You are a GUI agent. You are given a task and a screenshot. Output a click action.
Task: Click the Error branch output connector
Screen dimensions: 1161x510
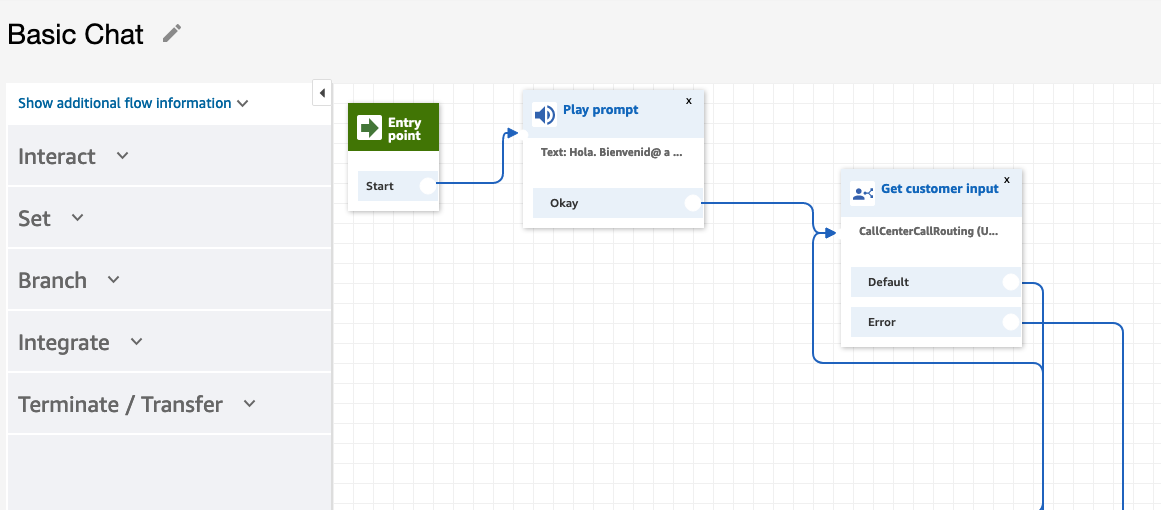1011,322
